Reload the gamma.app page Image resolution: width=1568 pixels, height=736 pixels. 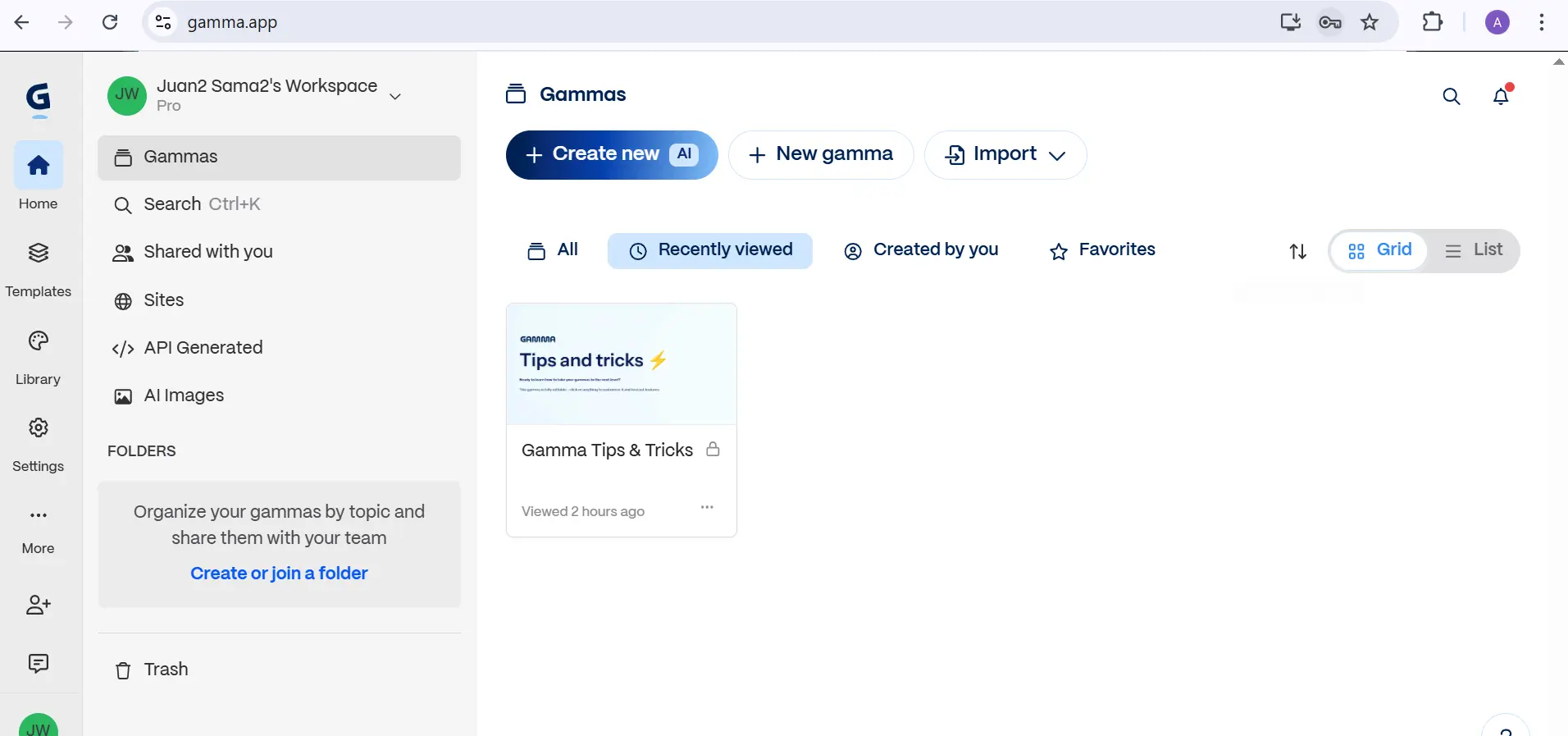(x=110, y=22)
